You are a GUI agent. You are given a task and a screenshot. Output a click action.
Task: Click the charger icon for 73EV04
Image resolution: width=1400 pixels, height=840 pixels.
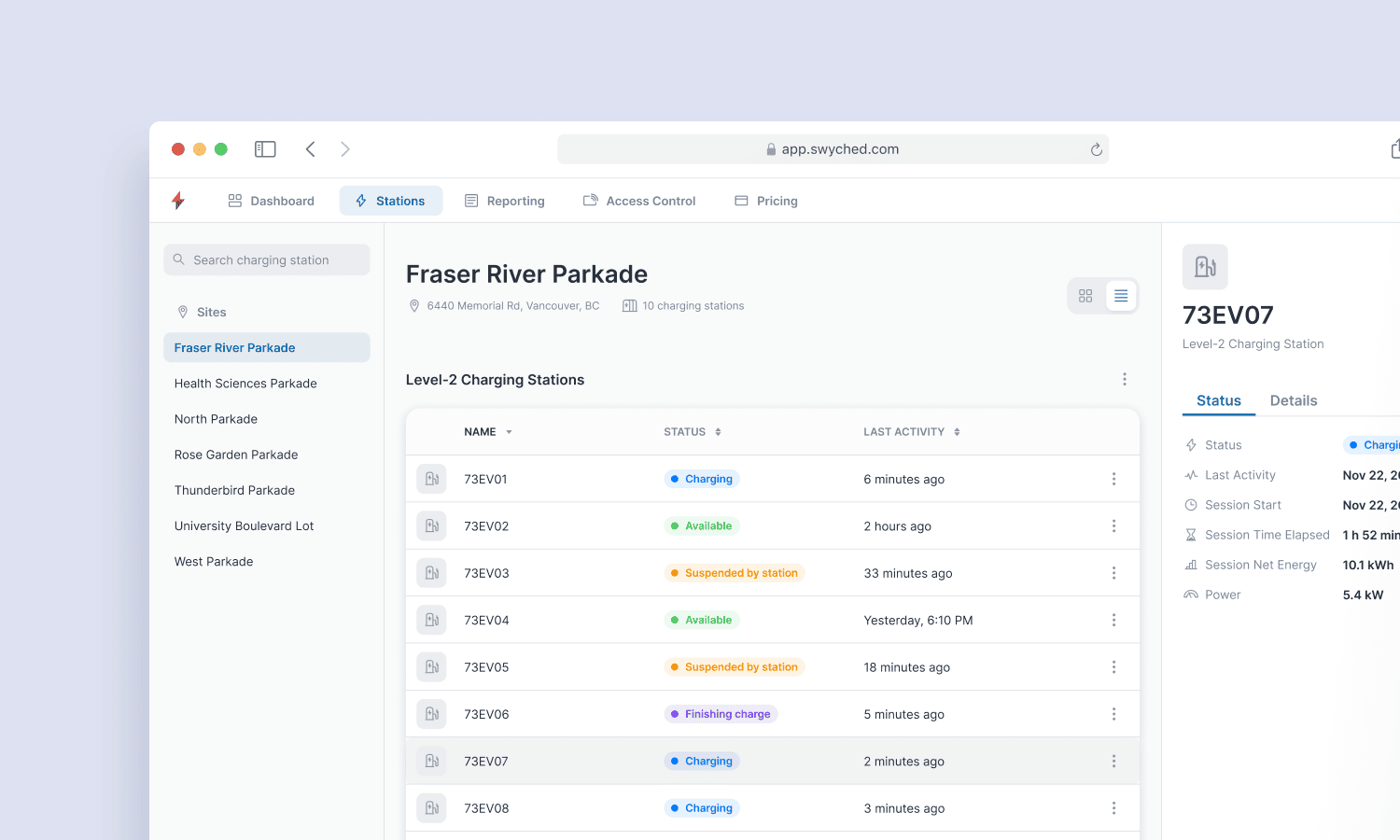[x=431, y=620]
